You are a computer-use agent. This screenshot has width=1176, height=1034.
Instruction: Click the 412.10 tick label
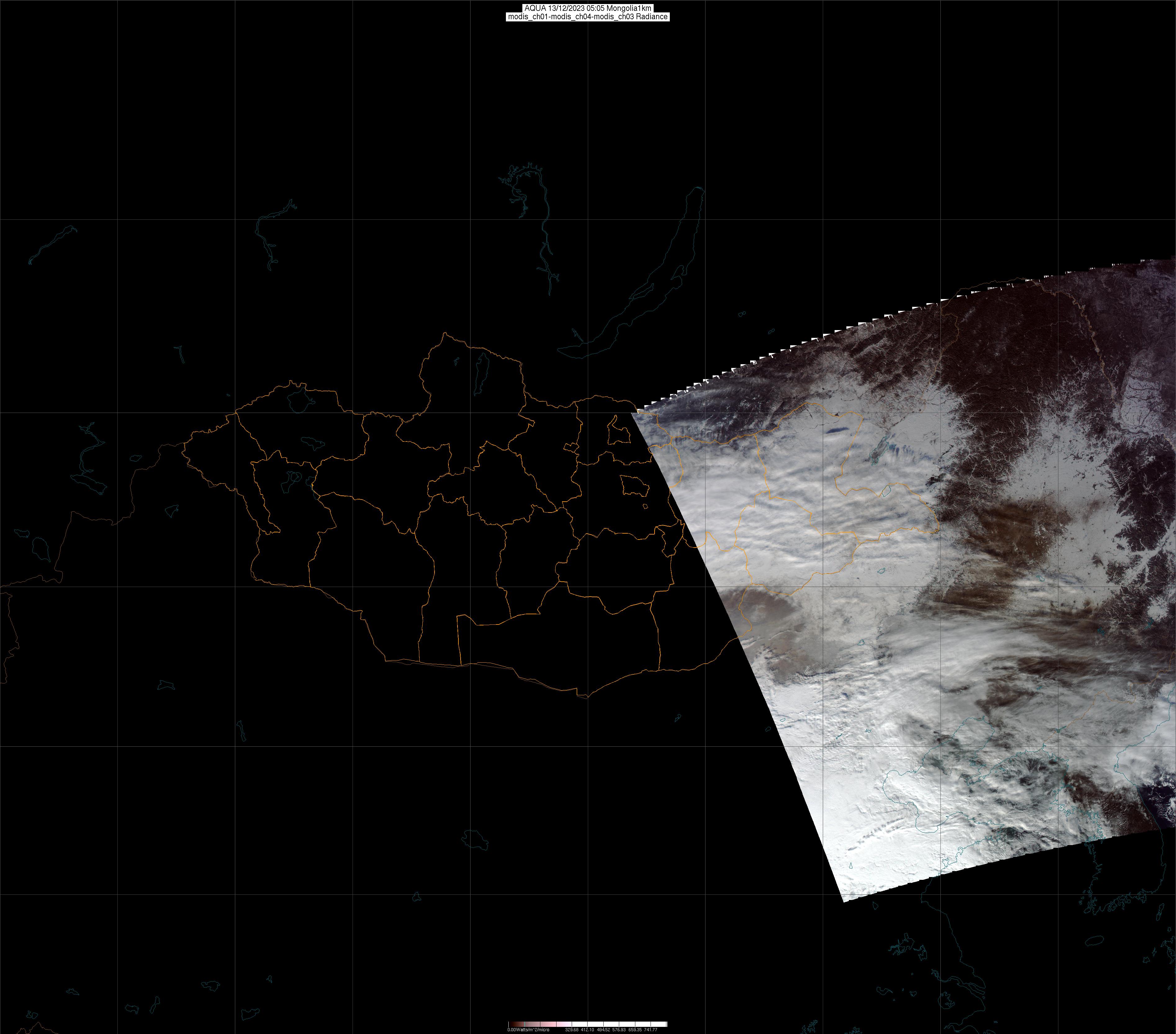click(x=588, y=1029)
